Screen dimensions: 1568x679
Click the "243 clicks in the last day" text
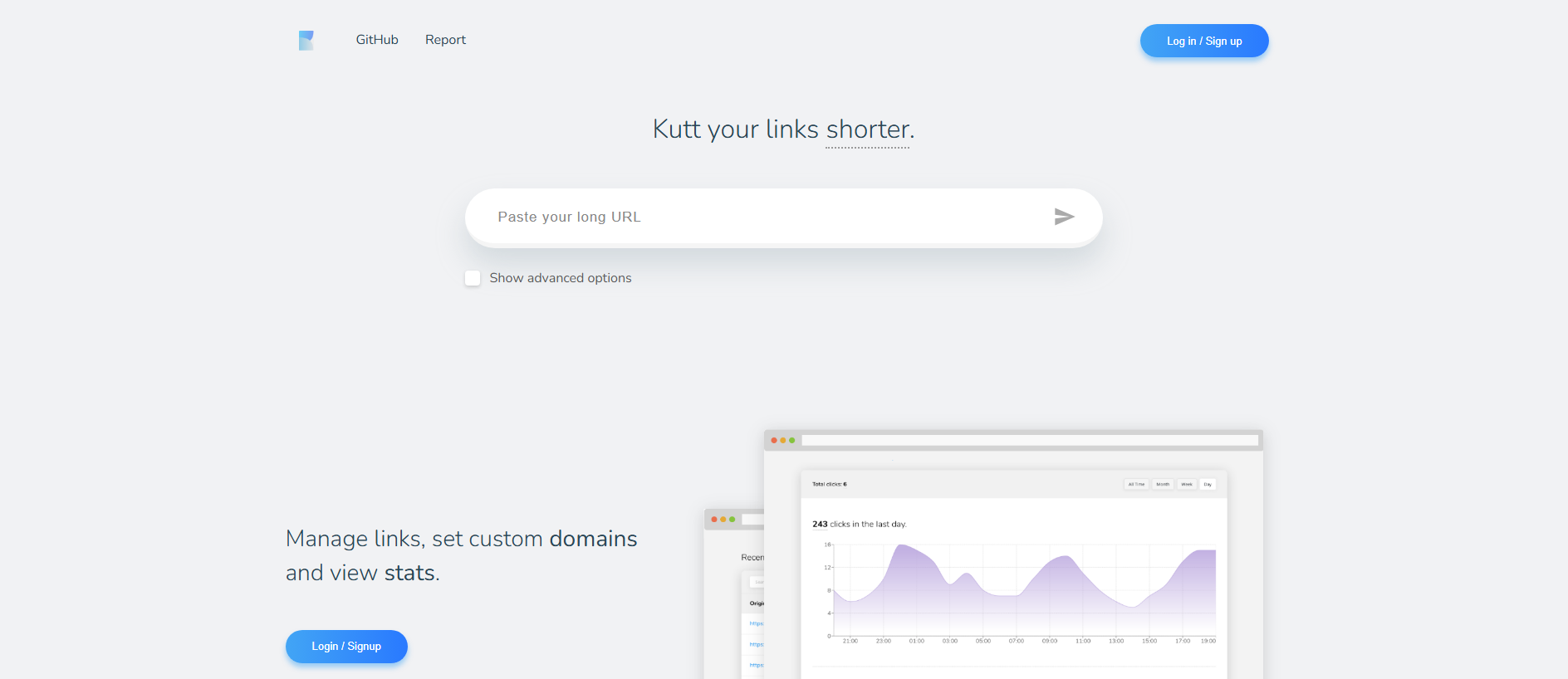point(860,524)
